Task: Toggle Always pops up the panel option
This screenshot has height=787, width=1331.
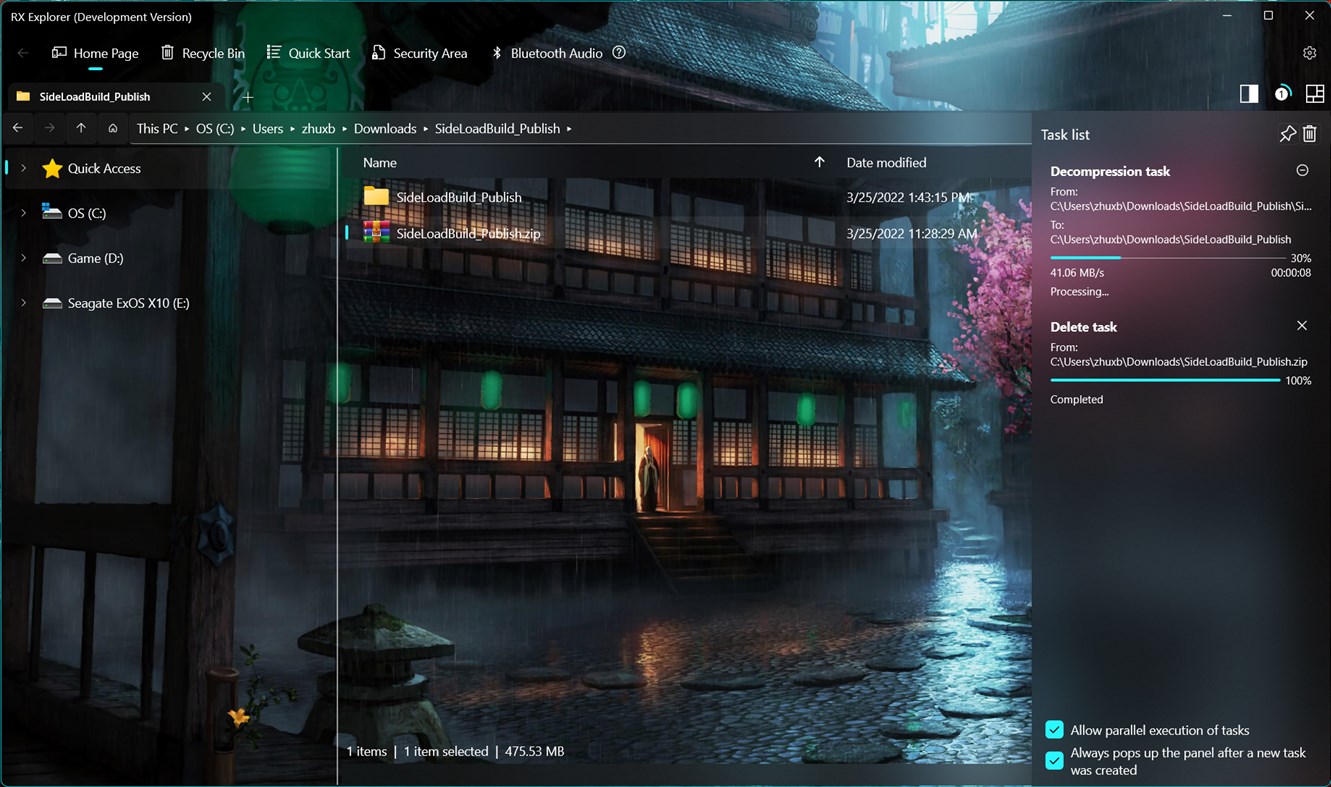Action: point(1054,761)
